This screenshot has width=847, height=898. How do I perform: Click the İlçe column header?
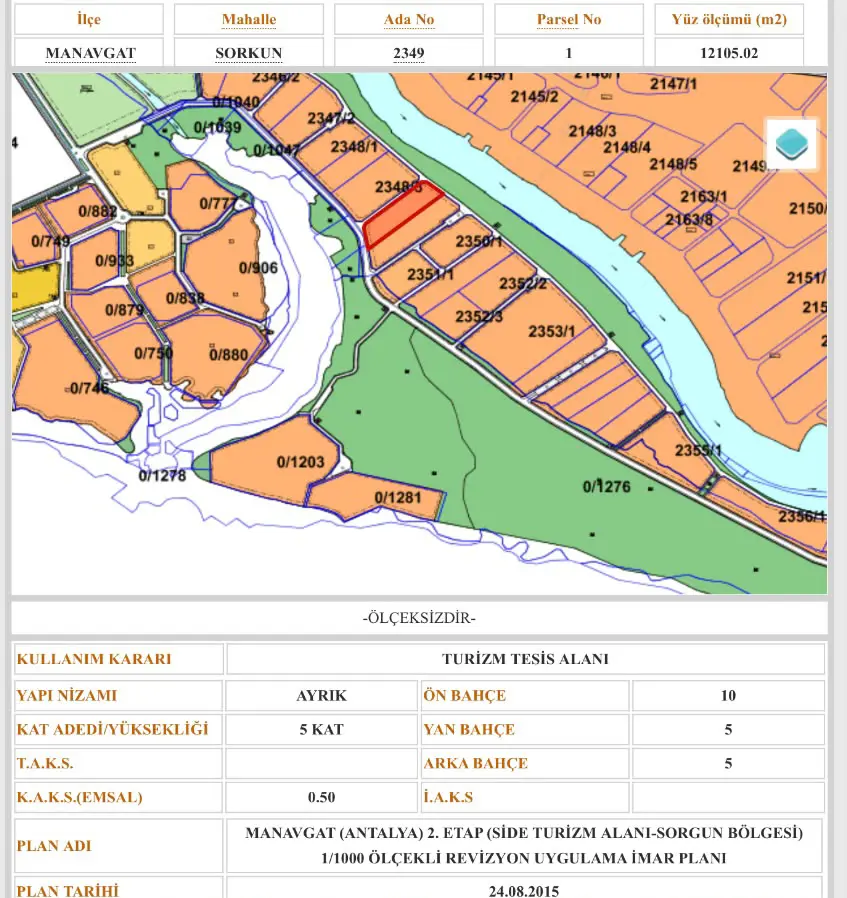(89, 19)
